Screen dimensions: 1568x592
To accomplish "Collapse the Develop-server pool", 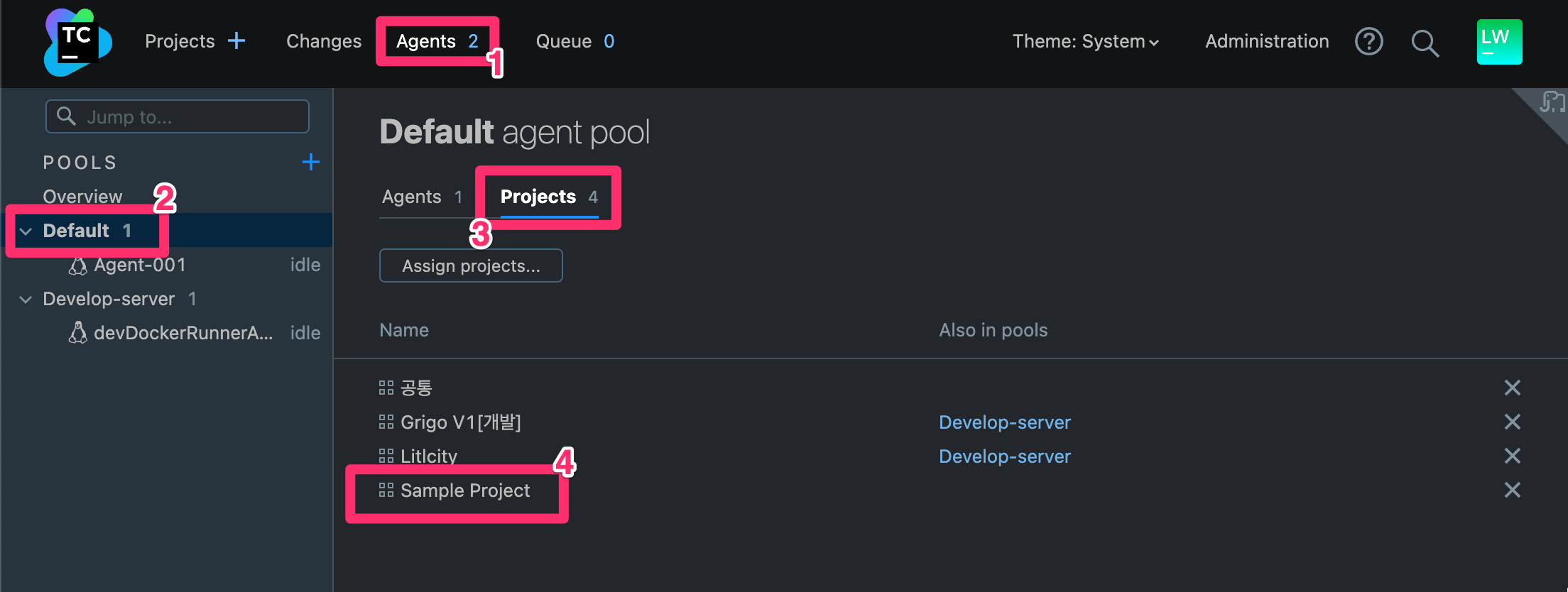I will 25,299.
